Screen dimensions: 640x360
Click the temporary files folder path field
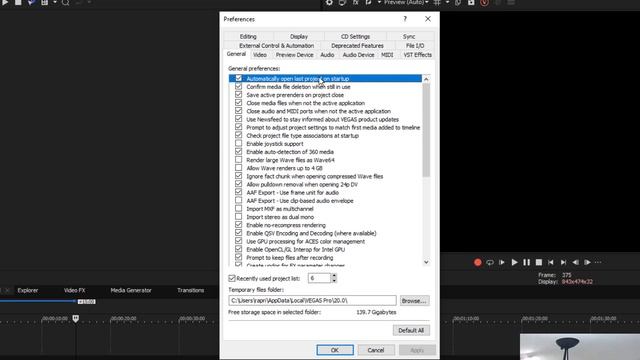click(x=312, y=300)
